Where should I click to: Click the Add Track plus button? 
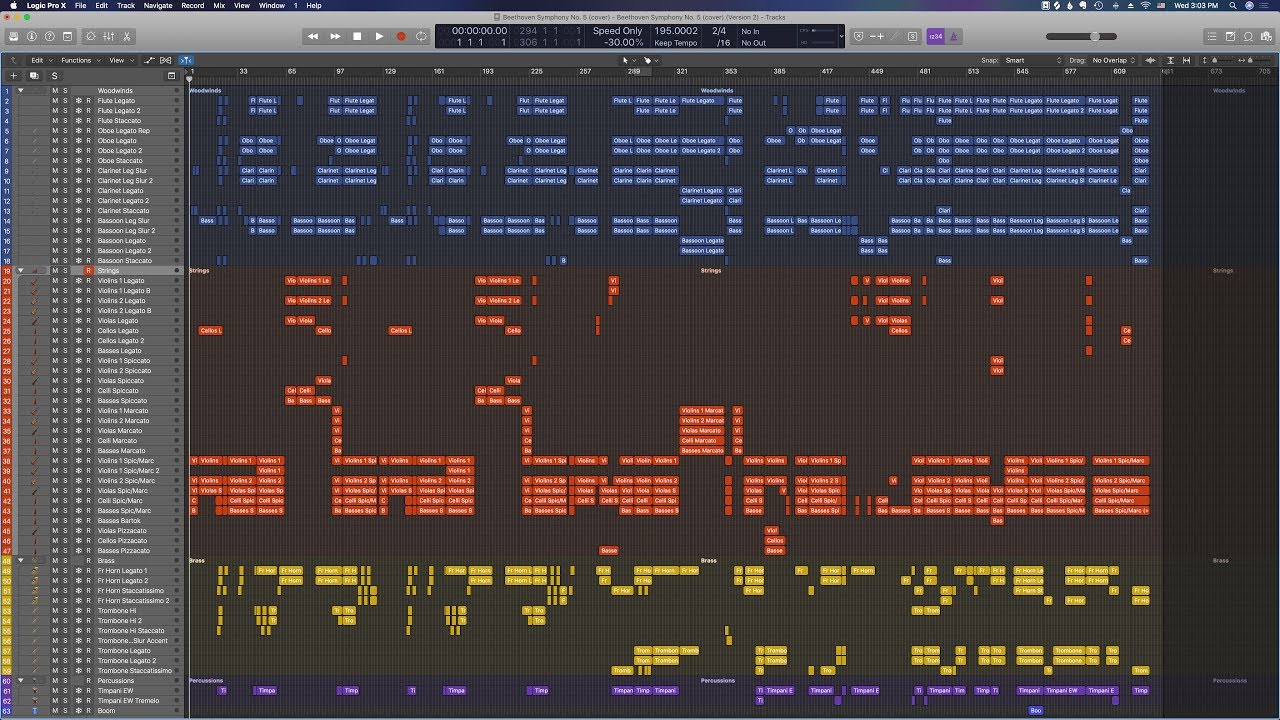tap(14, 75)
